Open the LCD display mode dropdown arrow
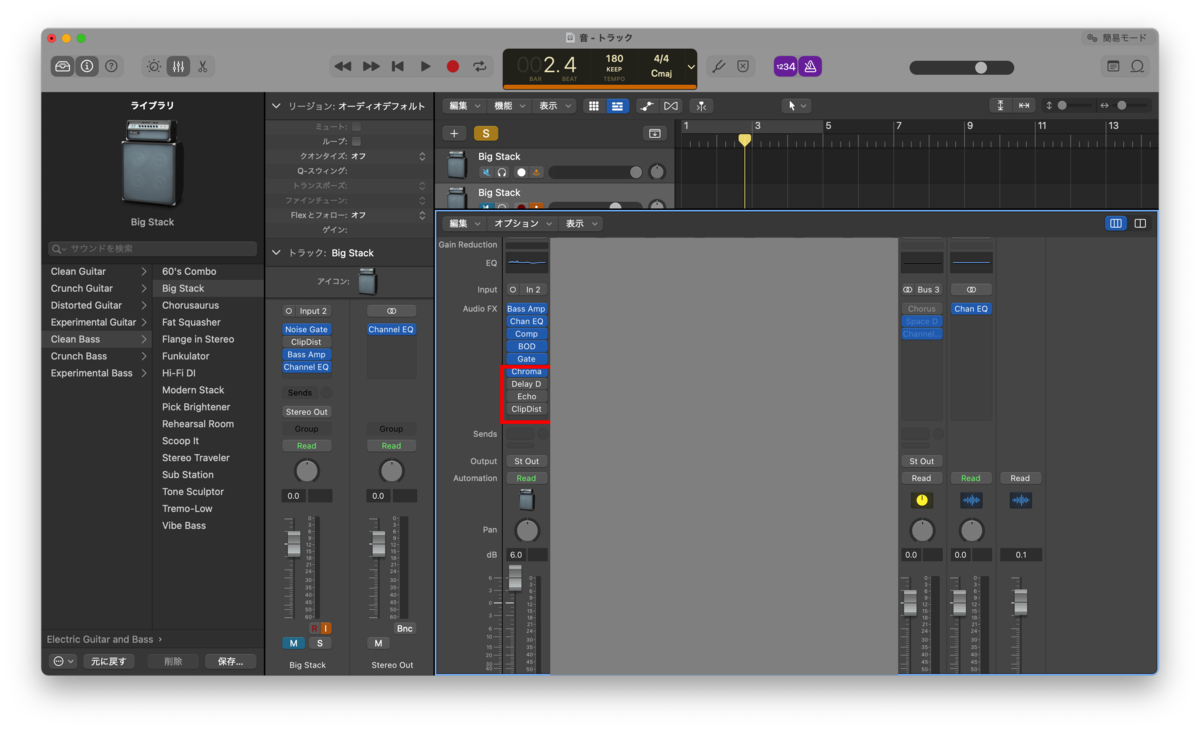This screenshot has height=730, width=1200. (x=691, y=67)
